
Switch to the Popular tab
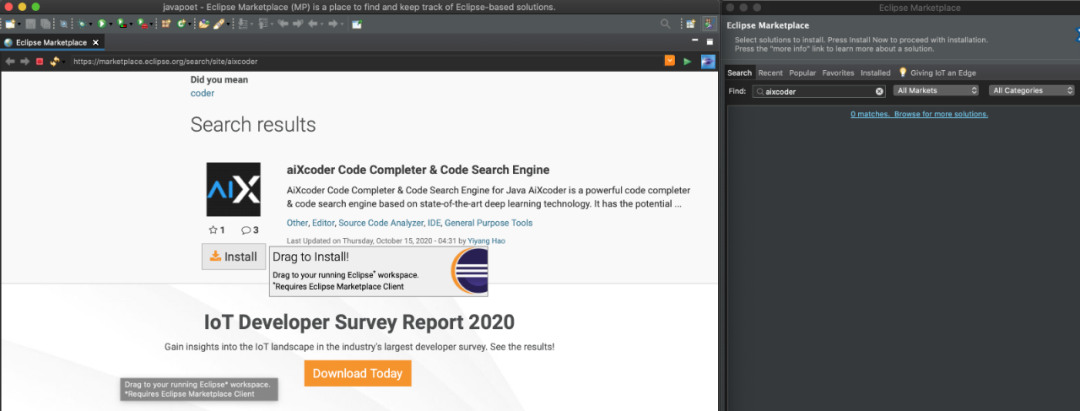point(802,72)
